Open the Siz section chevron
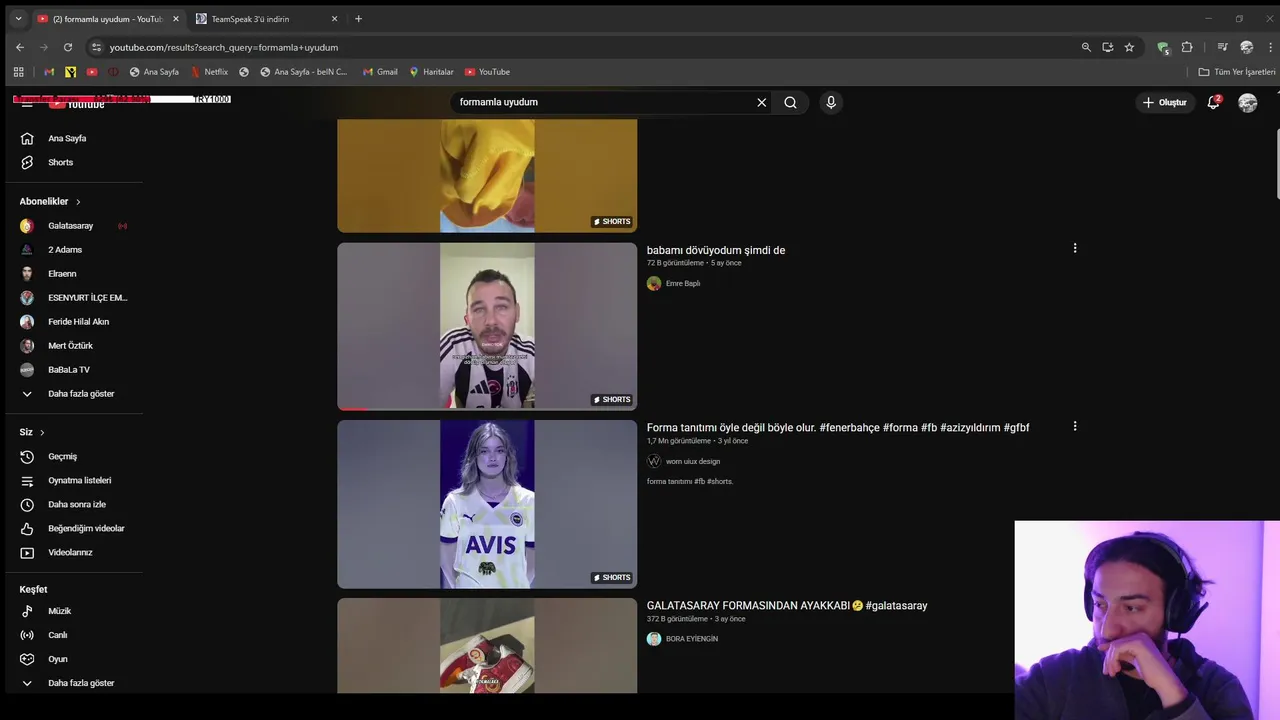Screen dimensions: 1280x720 42,433
